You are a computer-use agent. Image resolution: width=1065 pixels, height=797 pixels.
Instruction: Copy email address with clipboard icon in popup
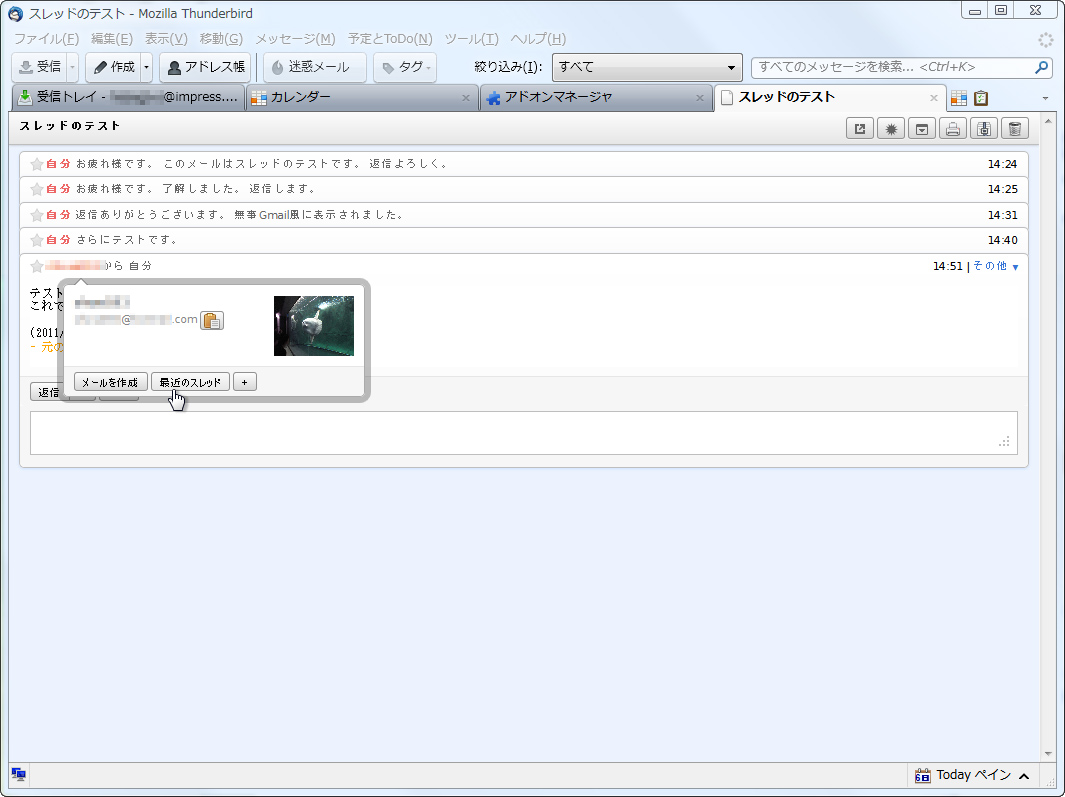coord(212,320)
